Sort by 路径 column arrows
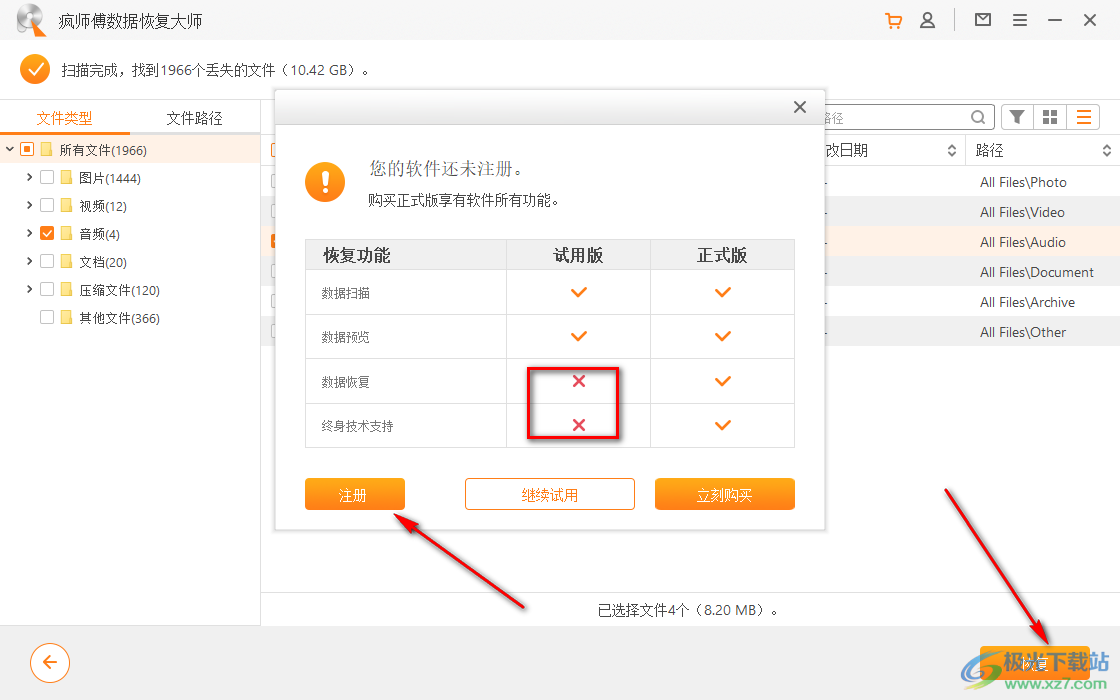 coord(1106,150)
